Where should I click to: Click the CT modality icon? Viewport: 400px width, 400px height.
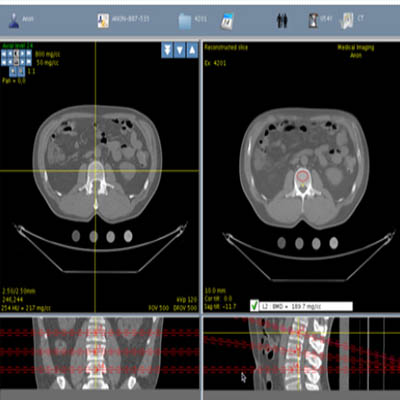pos(346,21)
